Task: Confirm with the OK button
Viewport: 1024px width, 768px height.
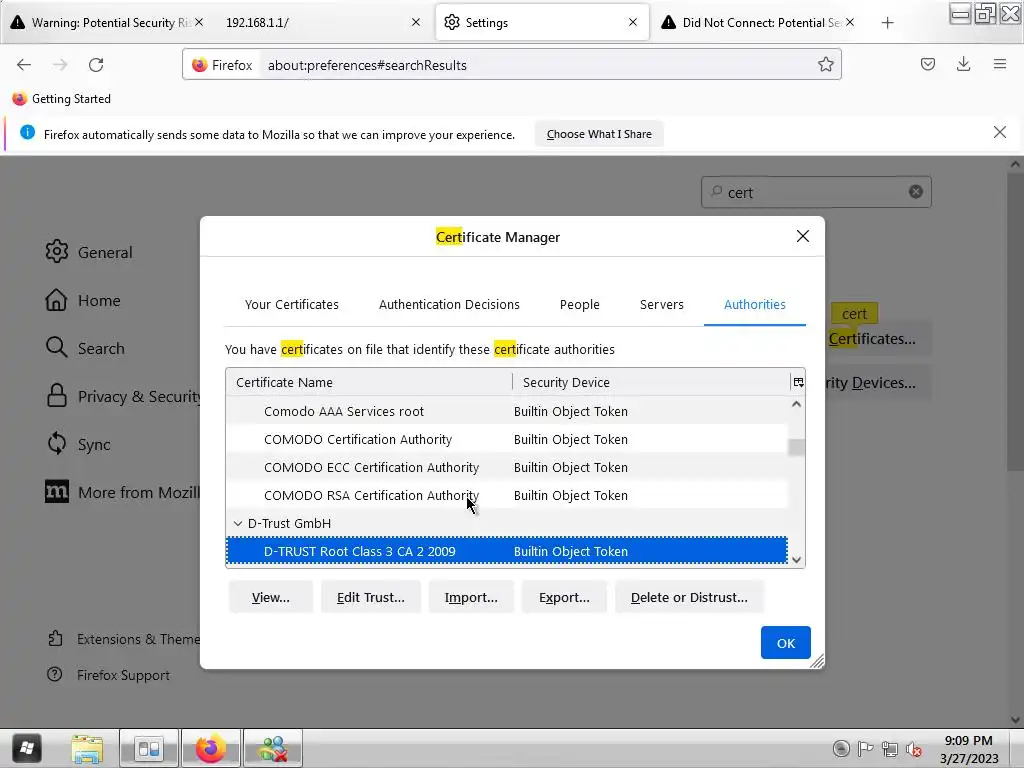Action: point(786,643)
